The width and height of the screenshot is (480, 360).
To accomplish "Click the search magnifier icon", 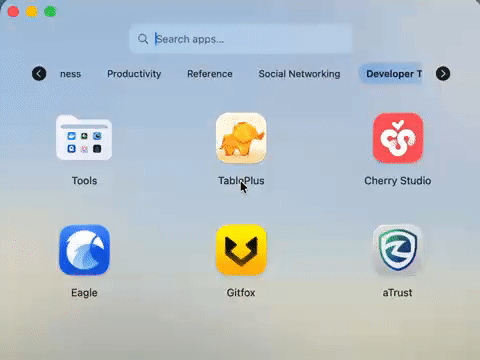I will click(143, 39).
